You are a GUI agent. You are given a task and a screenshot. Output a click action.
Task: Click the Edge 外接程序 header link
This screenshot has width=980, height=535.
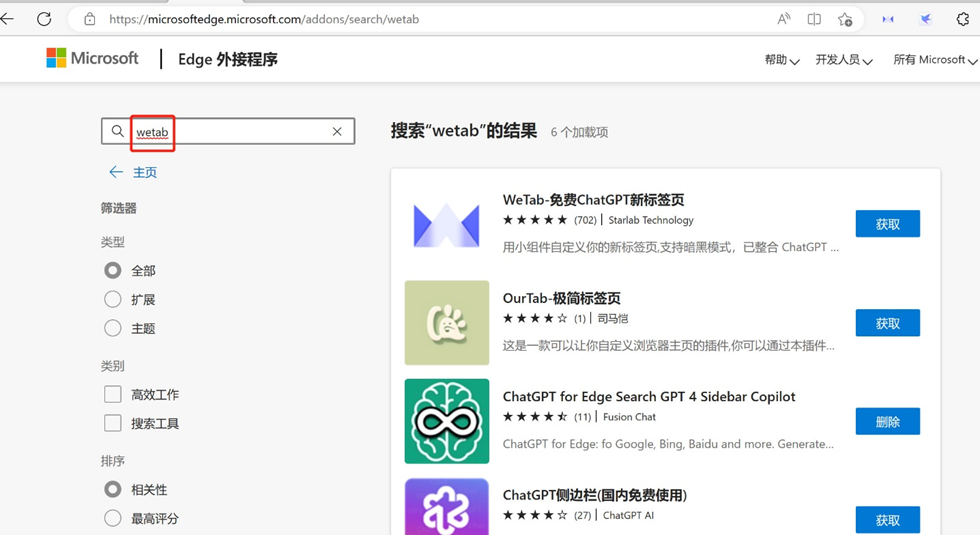[x=228, y=59]
